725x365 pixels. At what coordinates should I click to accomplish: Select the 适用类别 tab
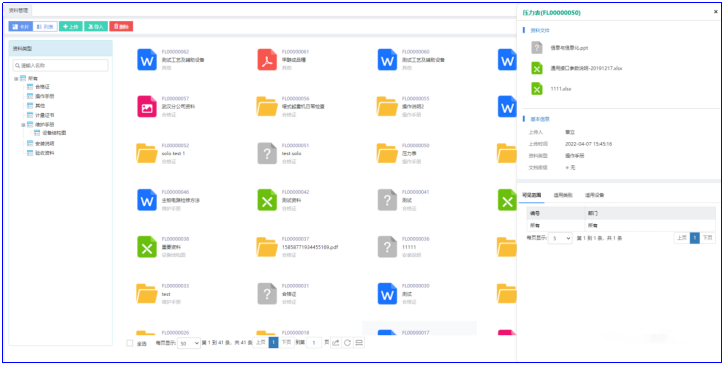(563, 195)
